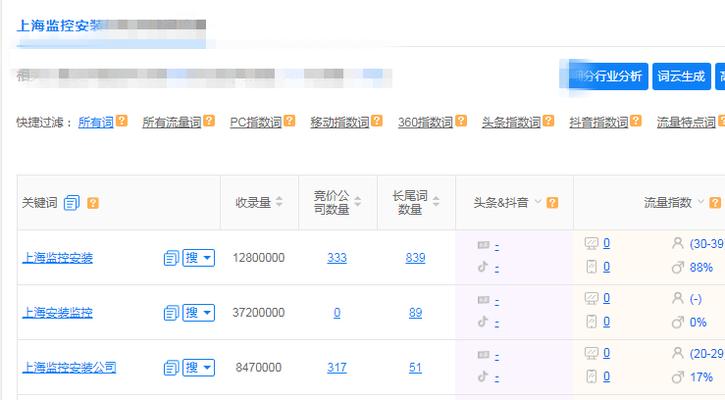Open help icon next to PC指数词
The width and height of the screenshot is (725, 400).
(x=289, y=121)
